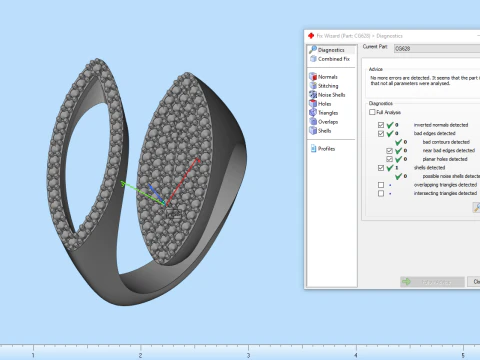This screenshot has height=360, width=480.
Task: Open the Shells fix tool
Action: (x=320, y=131)
